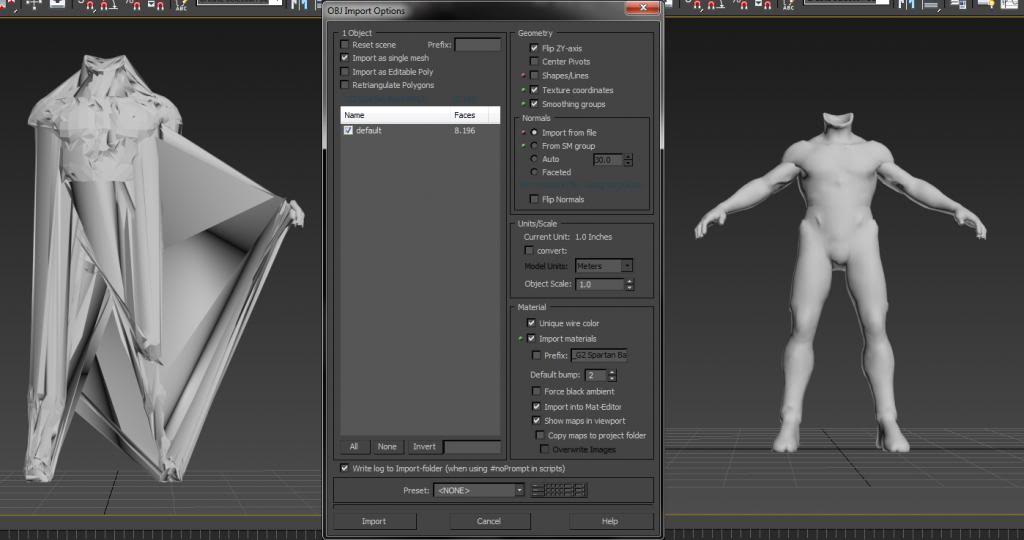This screenshot has width=1024, height=540.
Task: Uncheck Import as single mesh
Action: (x=345, y=57)
